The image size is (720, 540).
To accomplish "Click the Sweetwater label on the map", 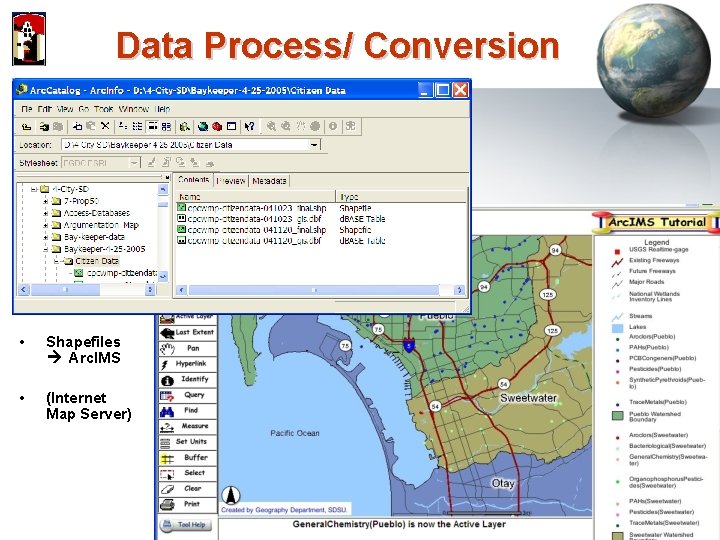I will [528, 398].
